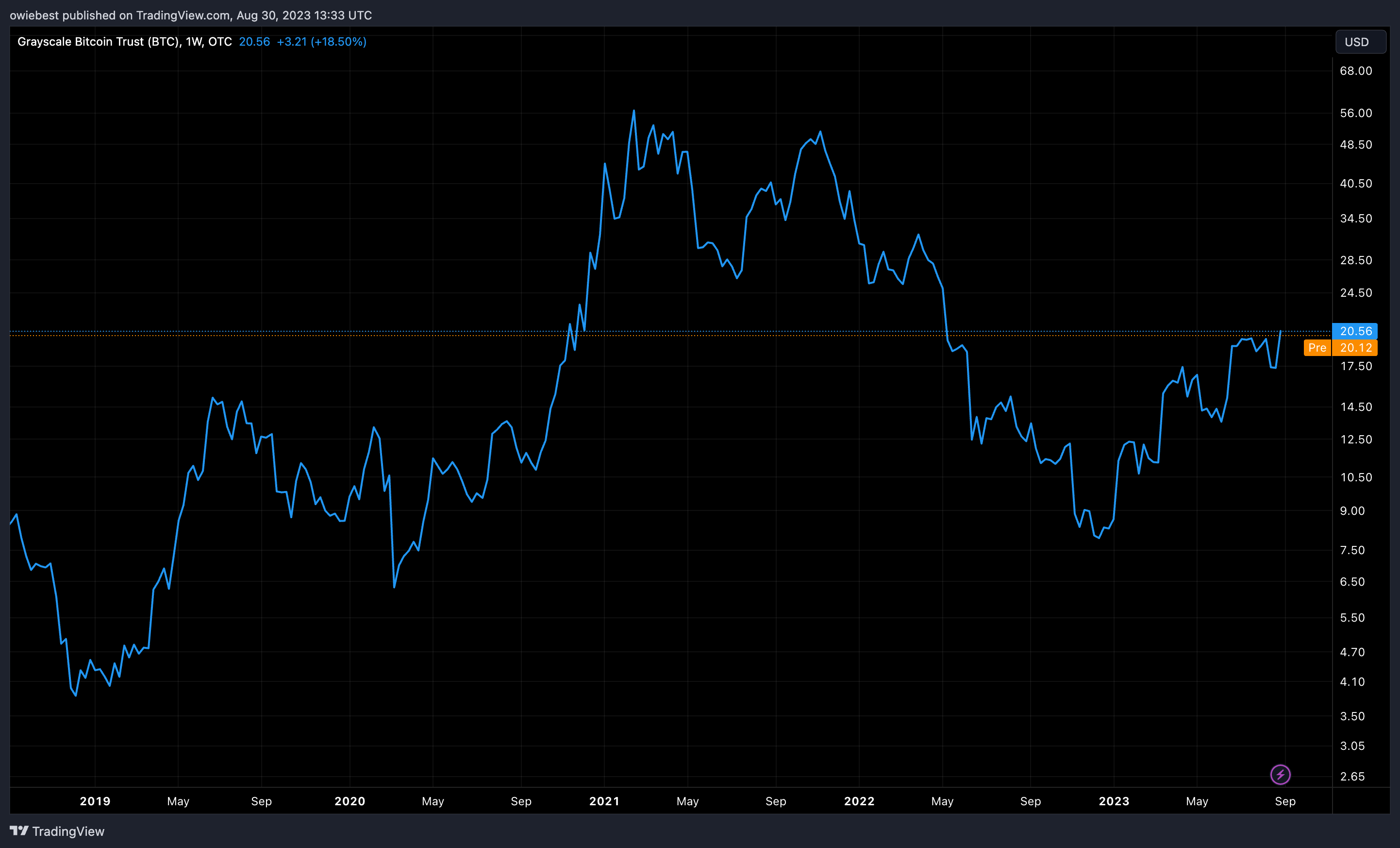
Task: Click the TradingView logo
Action: pyautogui.click(x=57, y=831)
